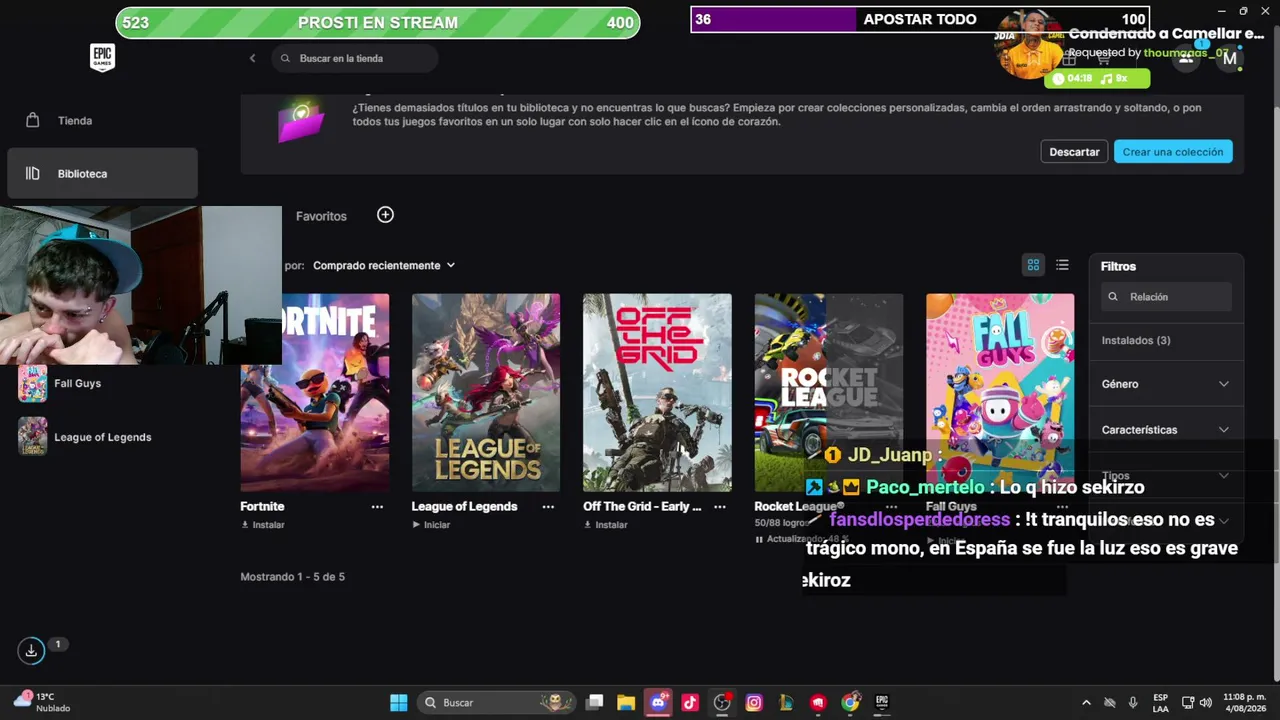Open TikTok from the taskbar

click(690, 702)
